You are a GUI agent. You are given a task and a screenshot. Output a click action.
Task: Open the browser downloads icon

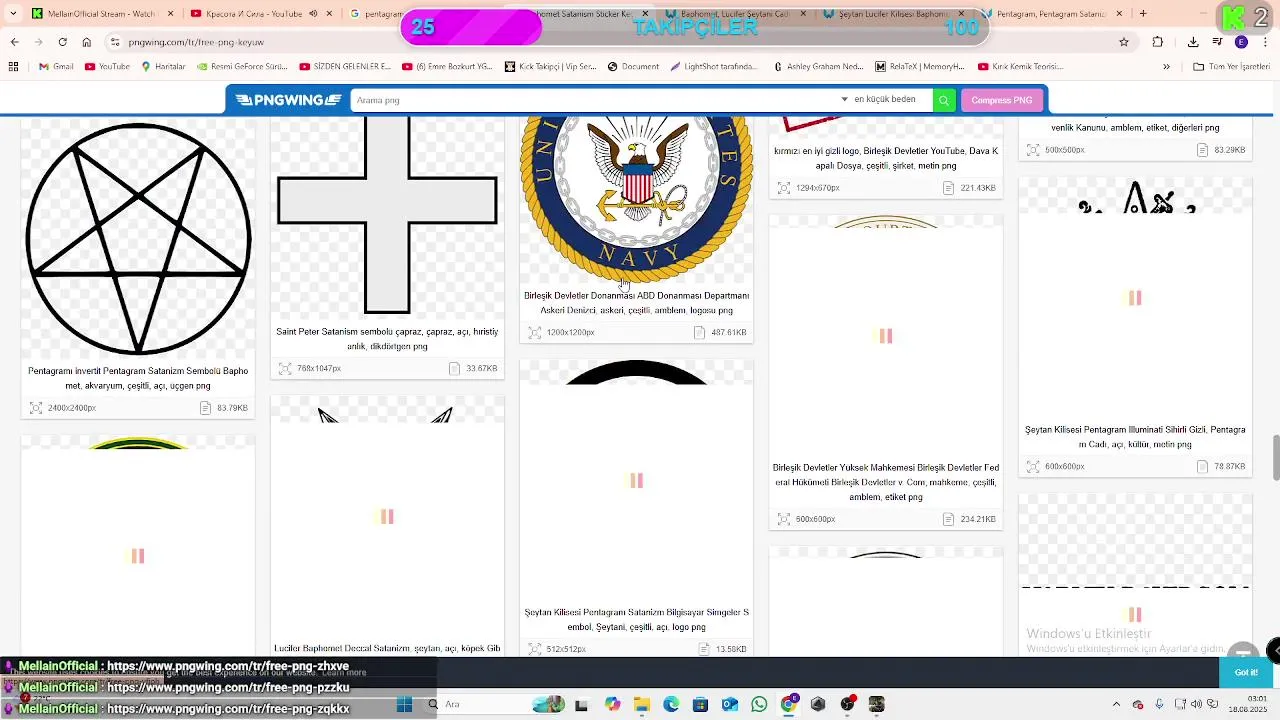click(1193, 42)
